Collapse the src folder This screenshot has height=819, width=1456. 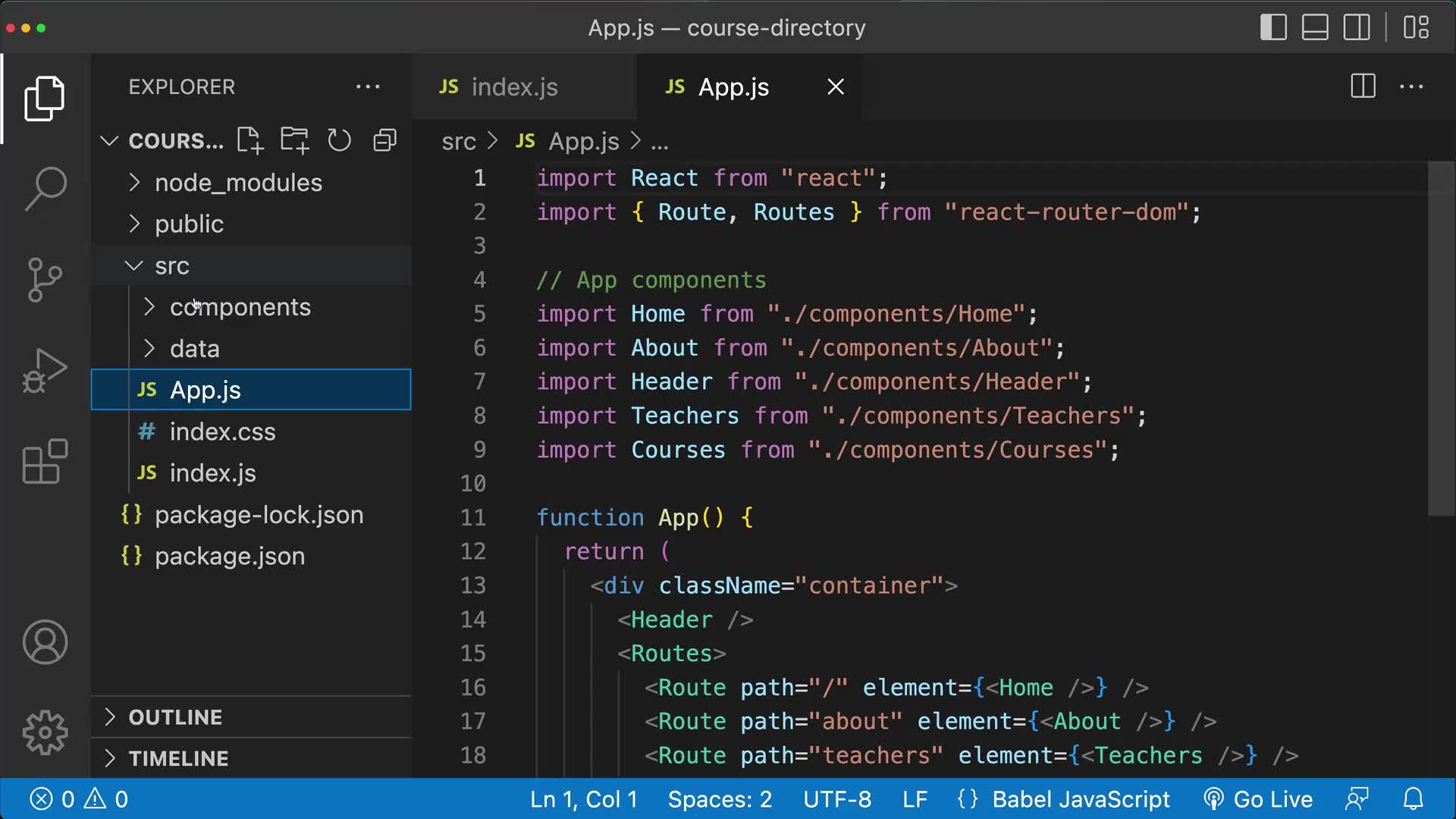[172, 265]
